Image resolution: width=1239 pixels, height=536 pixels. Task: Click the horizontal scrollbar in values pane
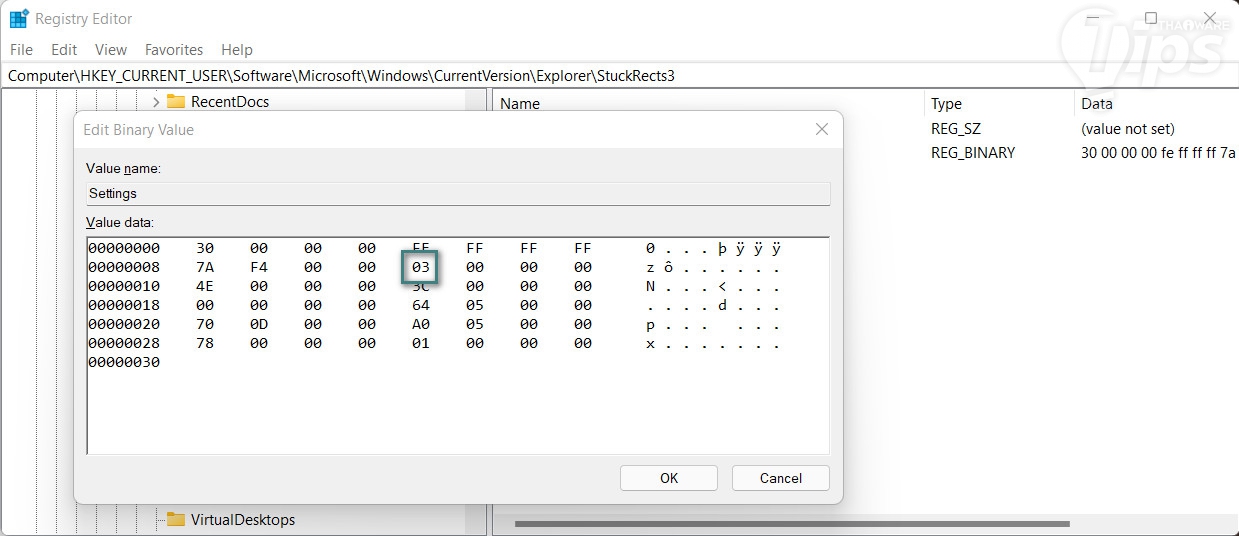tap(791, 524)
